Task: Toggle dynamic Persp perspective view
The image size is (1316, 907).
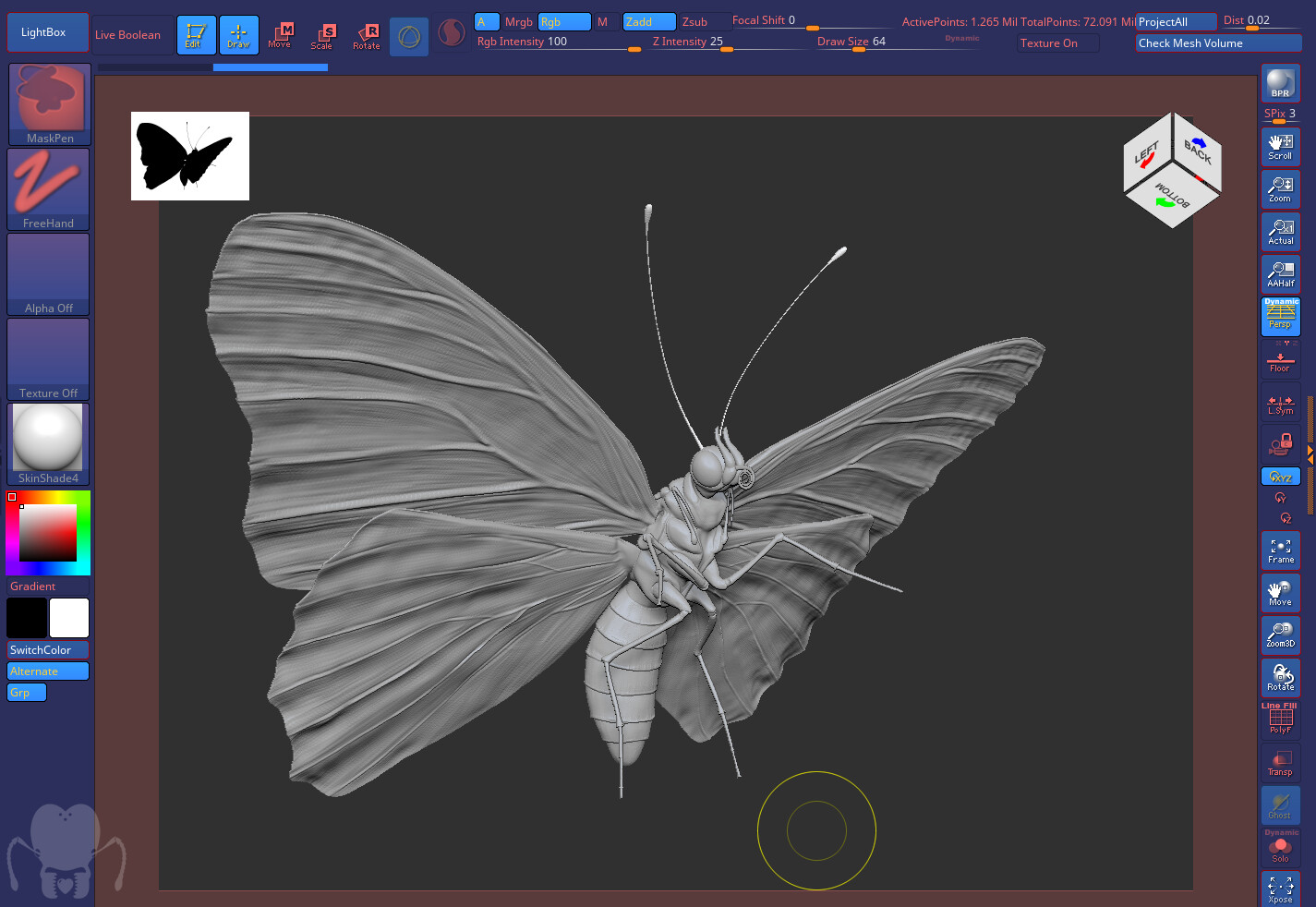Action: tap(1280, 316)
